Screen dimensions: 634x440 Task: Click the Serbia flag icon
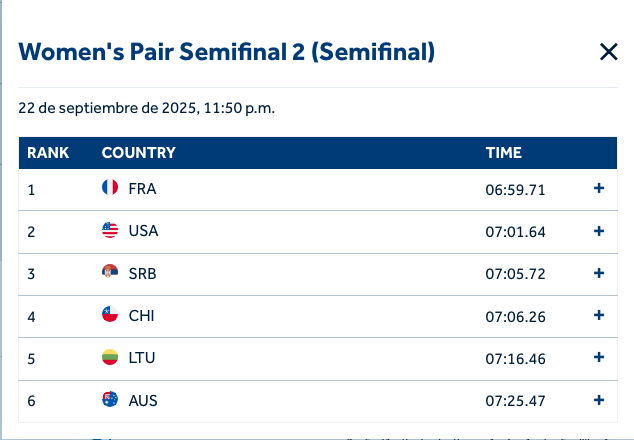click(x=110, y=273)
